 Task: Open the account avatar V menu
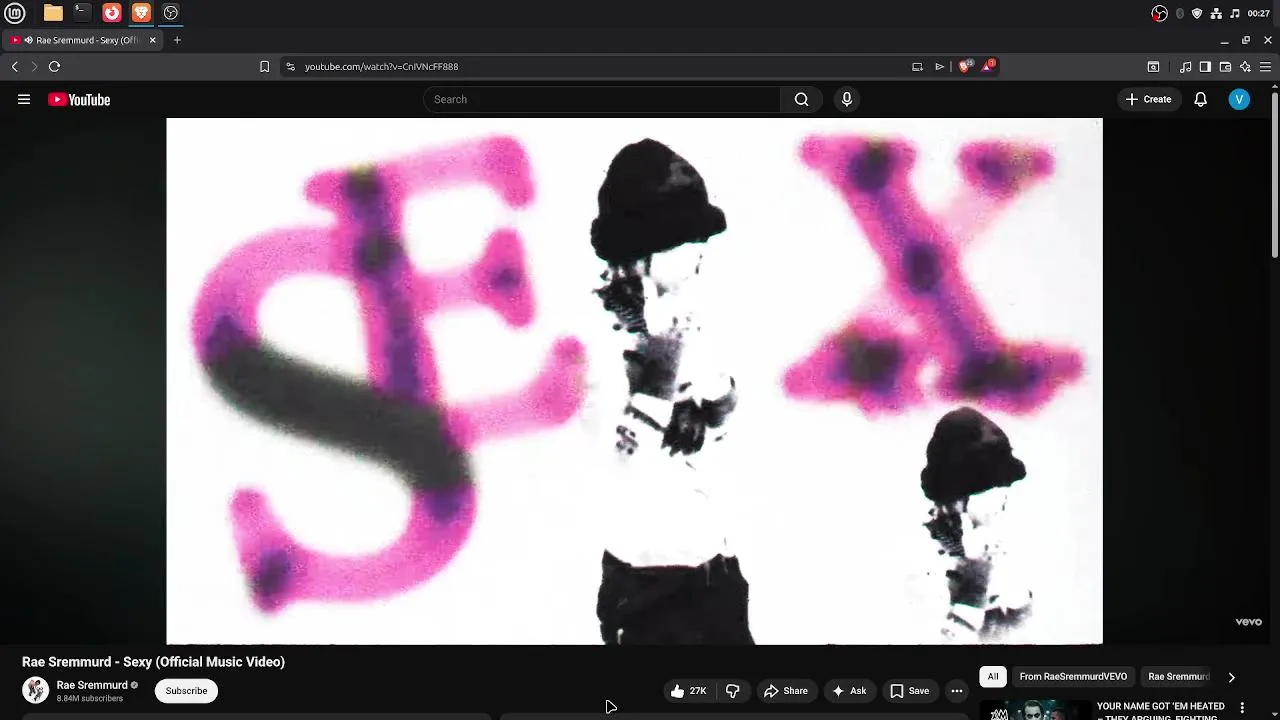pyautogui.click(x=1239, y=99)
